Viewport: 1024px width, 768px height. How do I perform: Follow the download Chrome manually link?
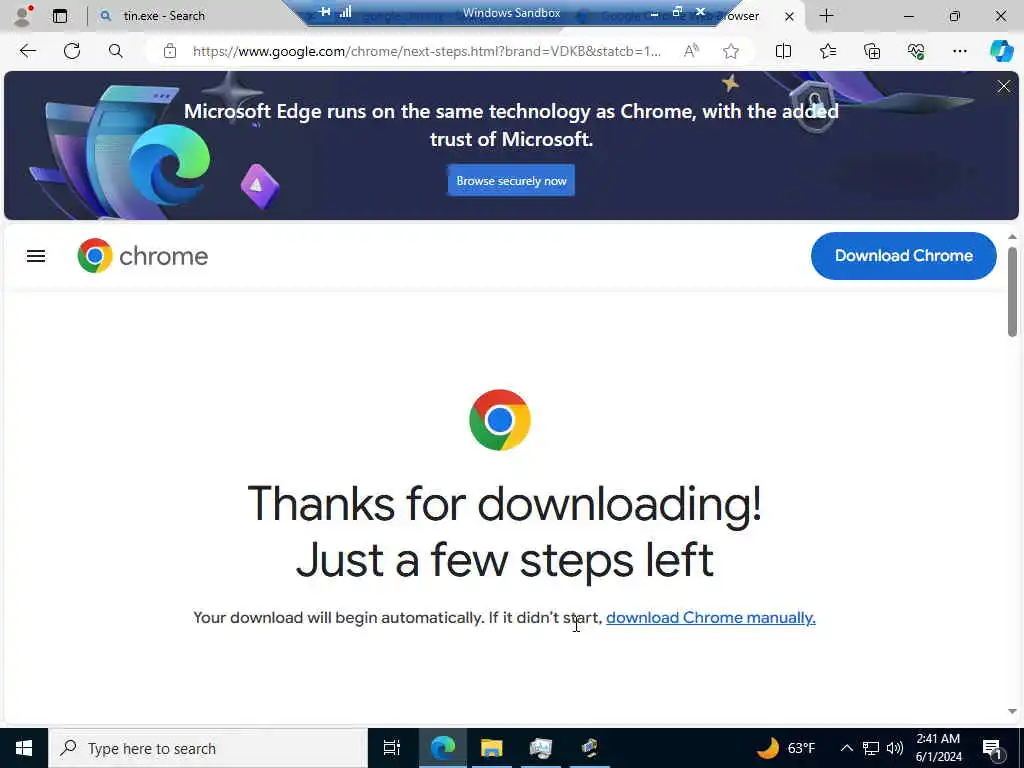(x=711, y=618)
